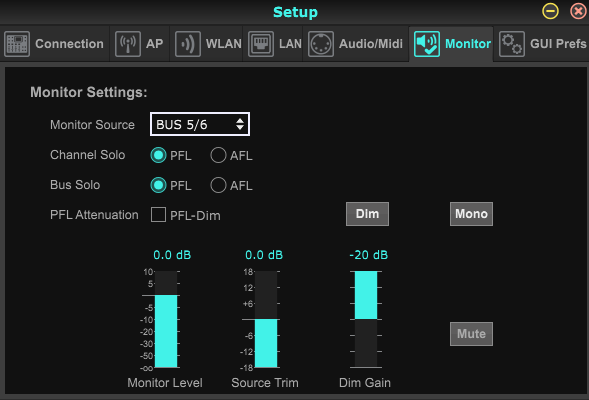Image resolution: width=589 pixels, height=400 pixels.
Task: Select AFL for Channel Solo
Action: [218, 155]
